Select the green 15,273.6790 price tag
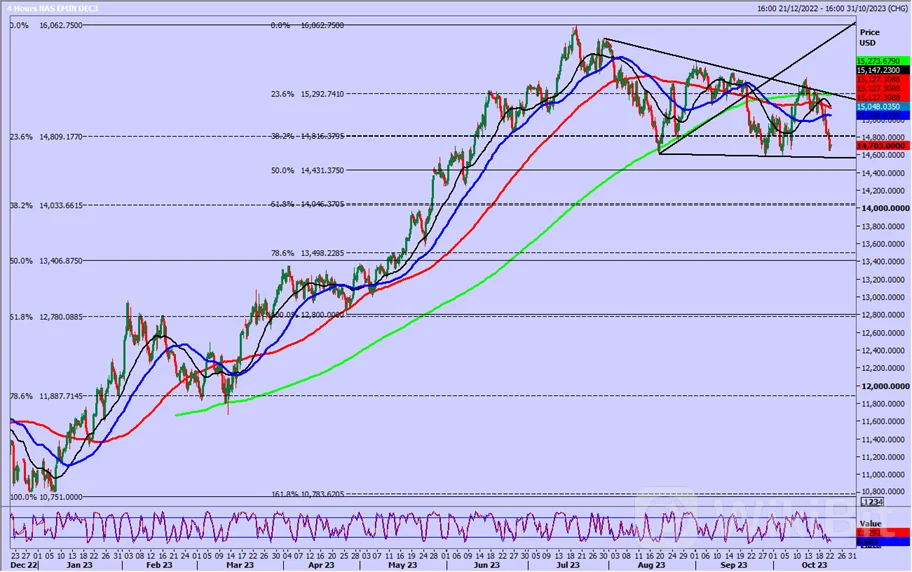 (x=882, y=61)
